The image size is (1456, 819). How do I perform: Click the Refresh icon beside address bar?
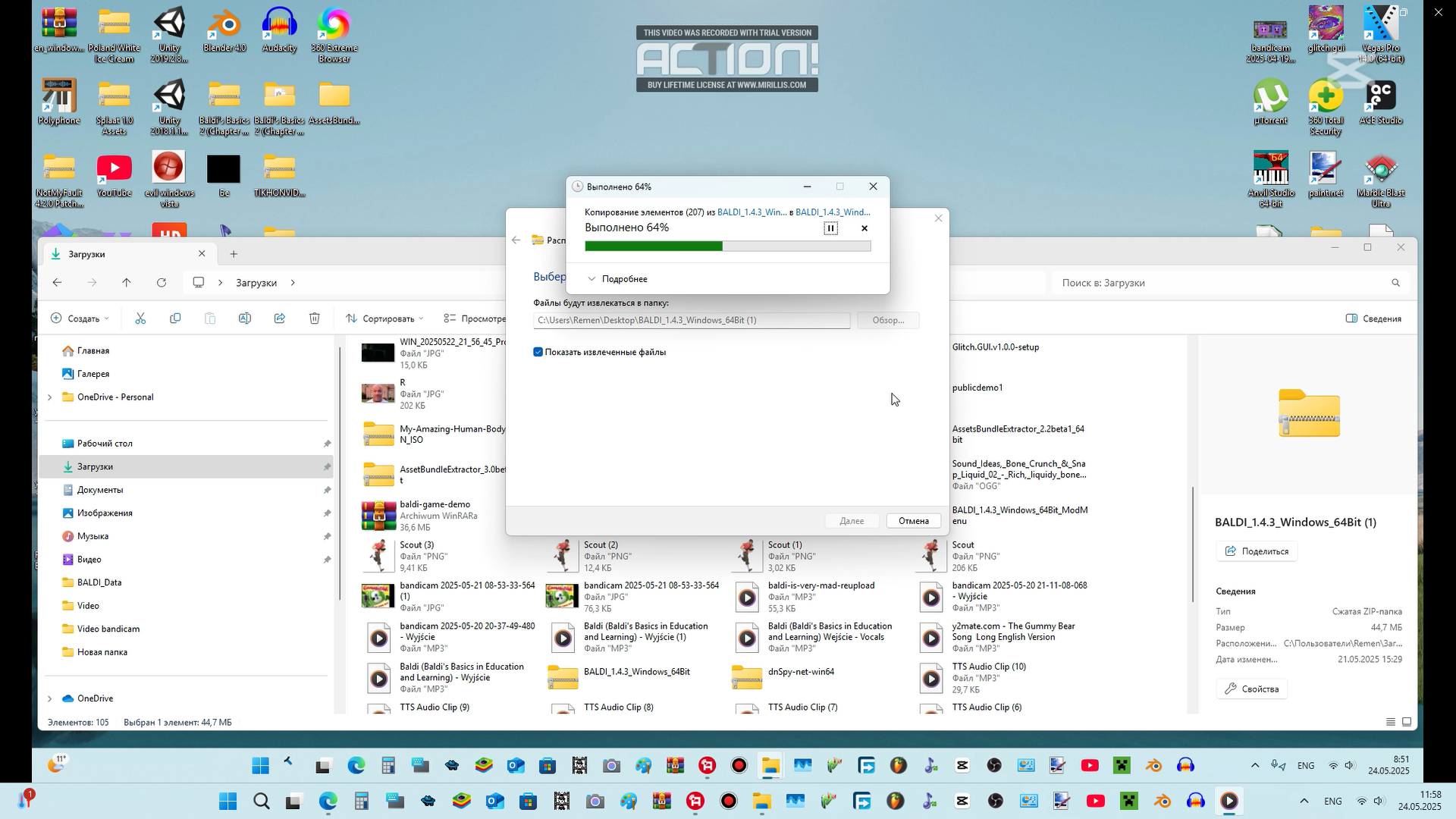pos(162,283)
